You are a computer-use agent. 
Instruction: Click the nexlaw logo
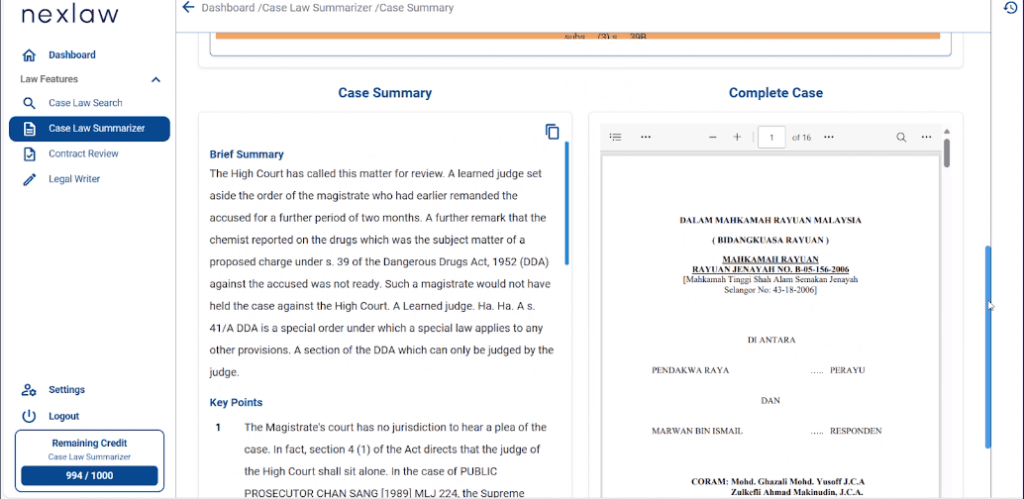coord(70,15)
